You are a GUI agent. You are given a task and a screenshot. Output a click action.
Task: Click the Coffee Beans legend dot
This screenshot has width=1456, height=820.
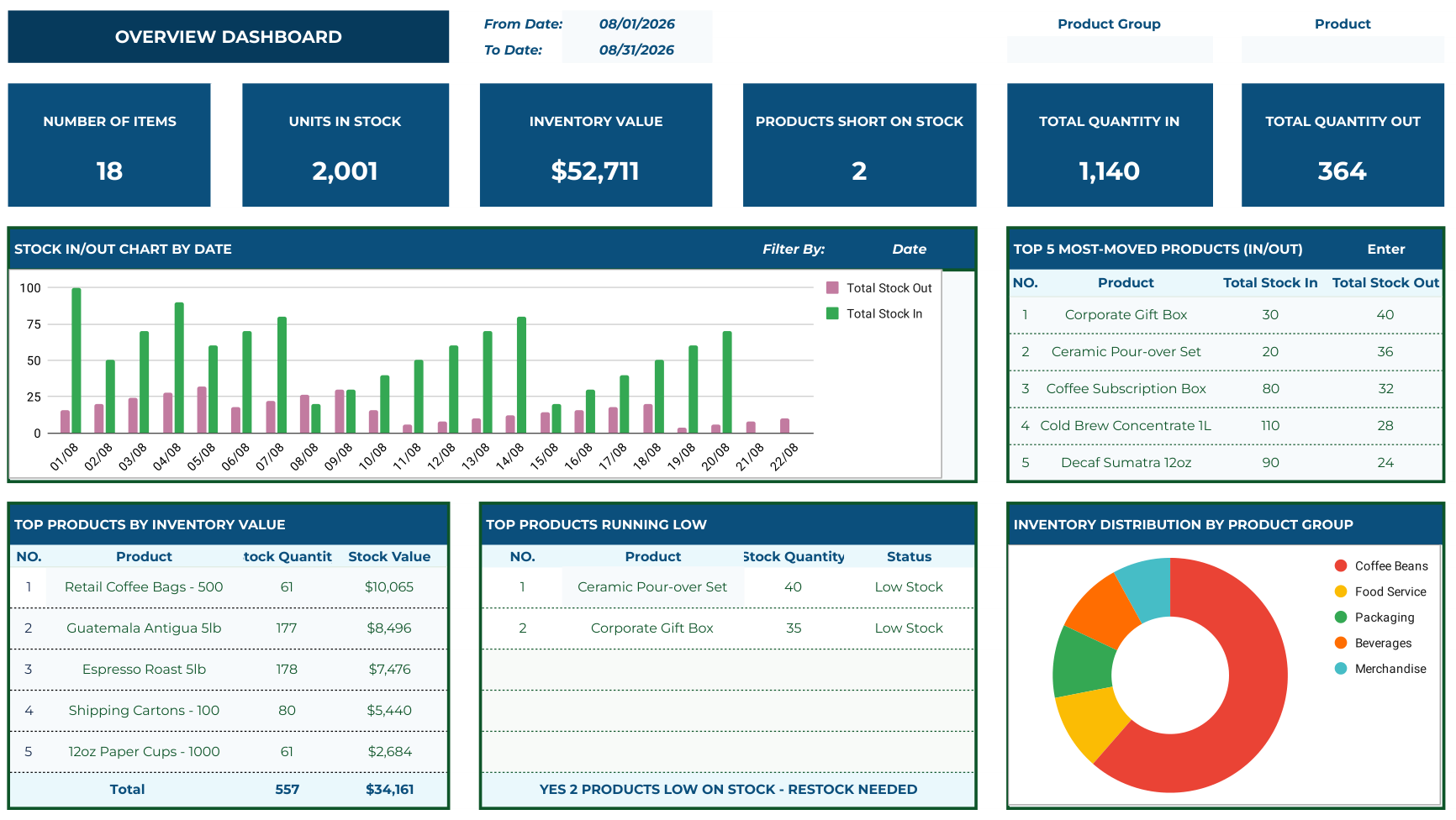click(1341, 565)
